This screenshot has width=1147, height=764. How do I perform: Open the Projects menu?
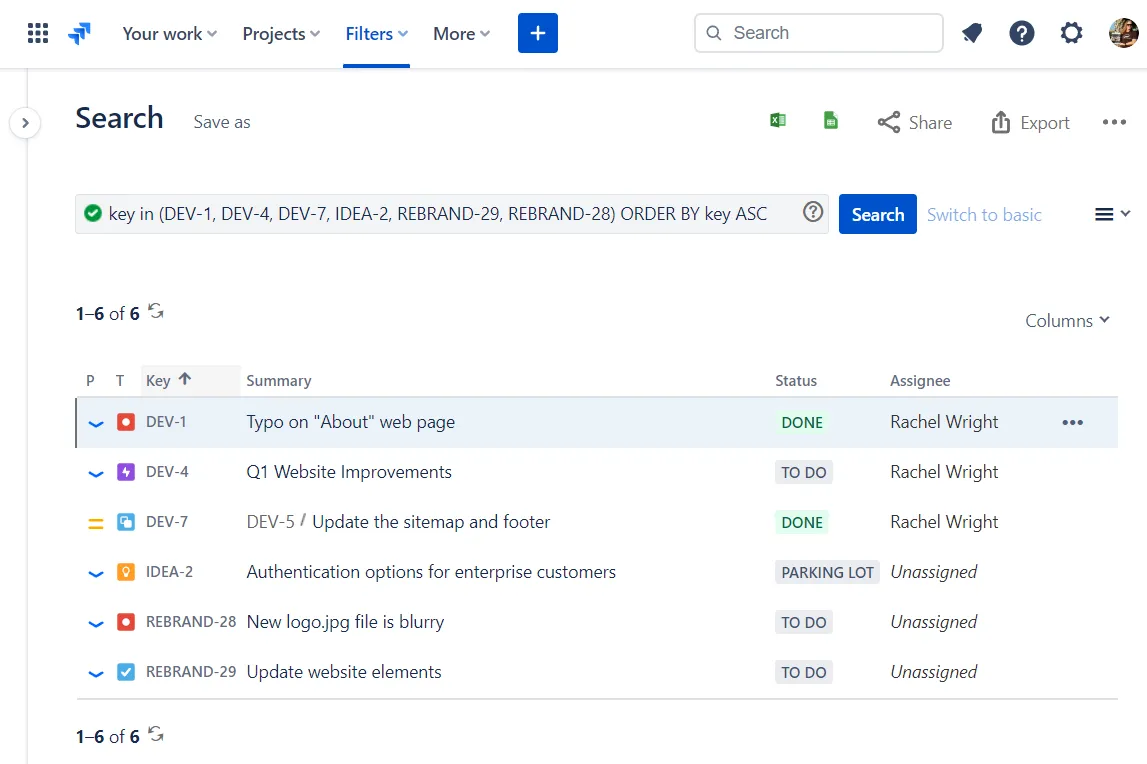pyautogui.click(x=281, y=33)
